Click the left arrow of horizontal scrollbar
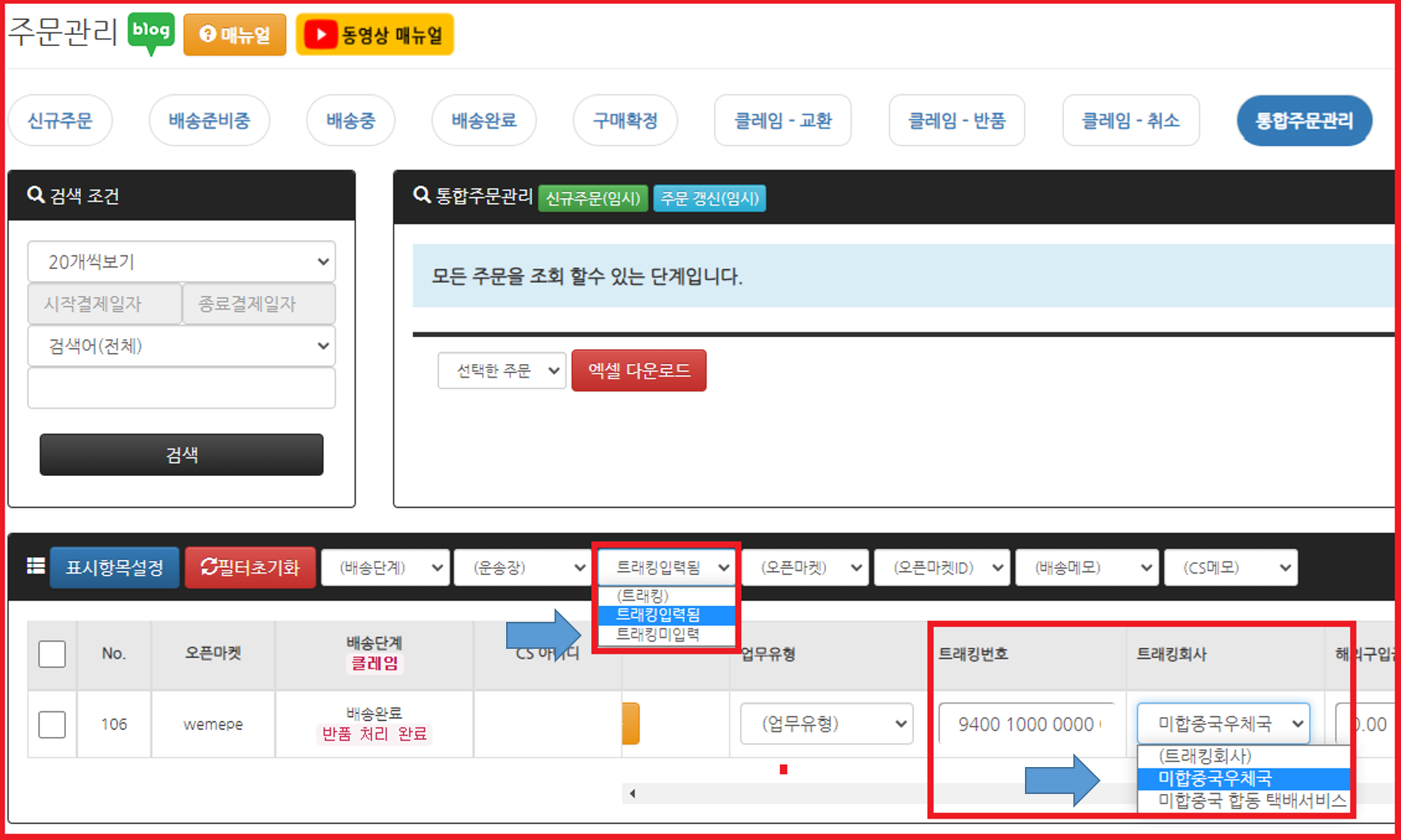The width and height of the screenshot is (1401, 840). (x=632, y=793)
